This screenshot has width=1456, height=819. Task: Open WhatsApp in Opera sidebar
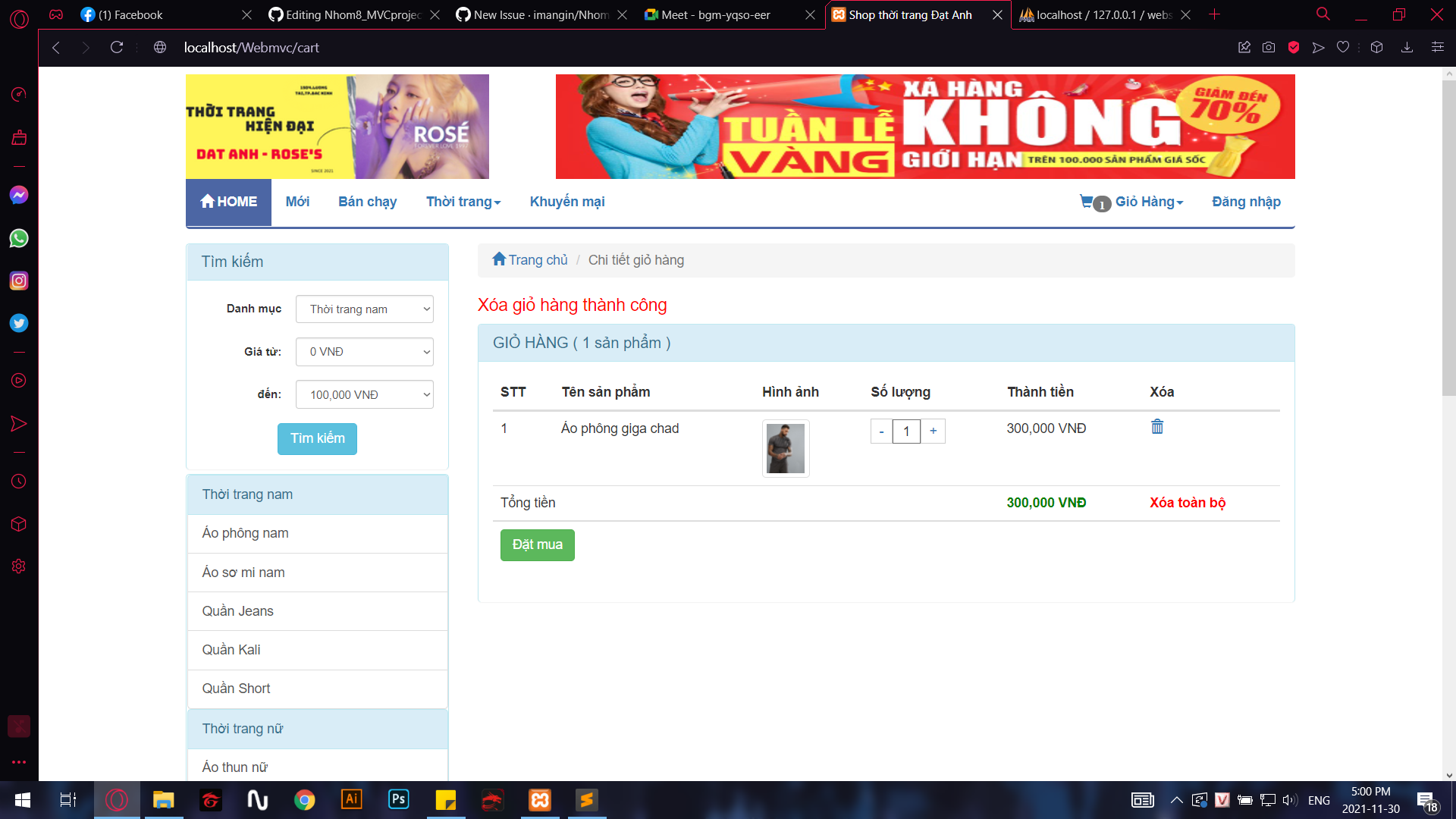19,238
